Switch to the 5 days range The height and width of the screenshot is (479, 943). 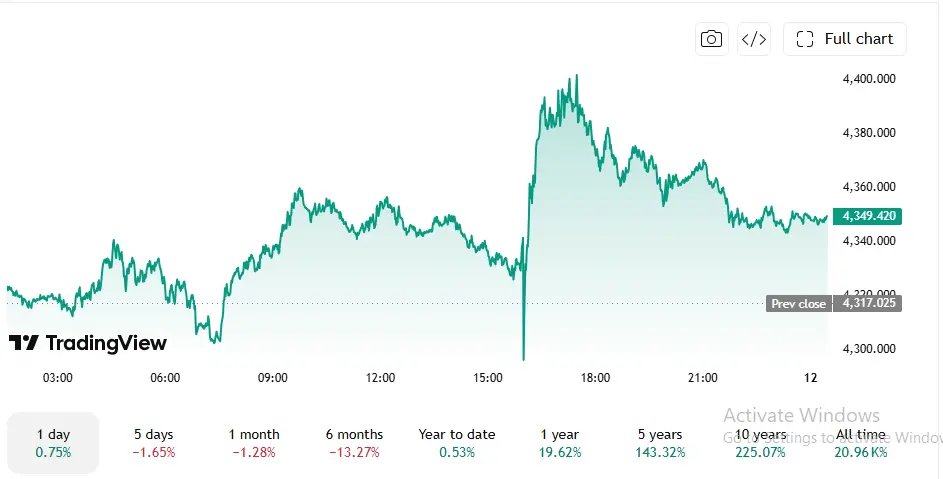pos(153,443)
